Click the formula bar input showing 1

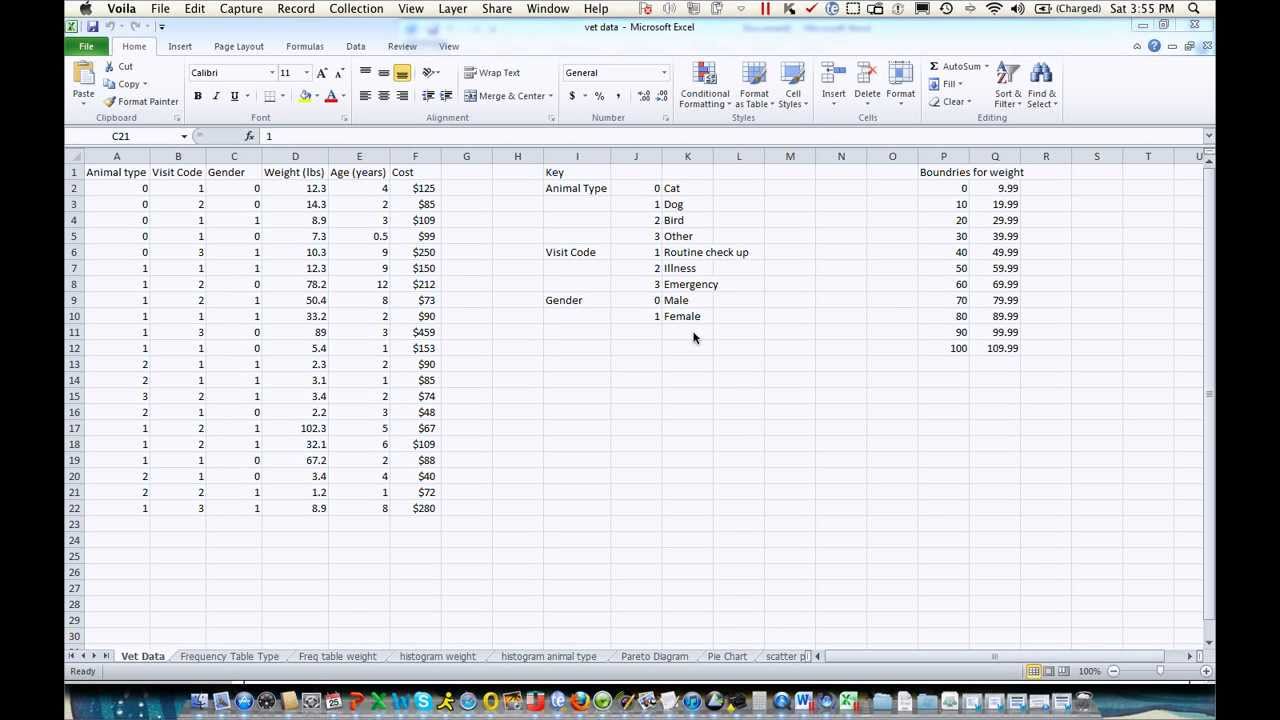tap(732, 136)
